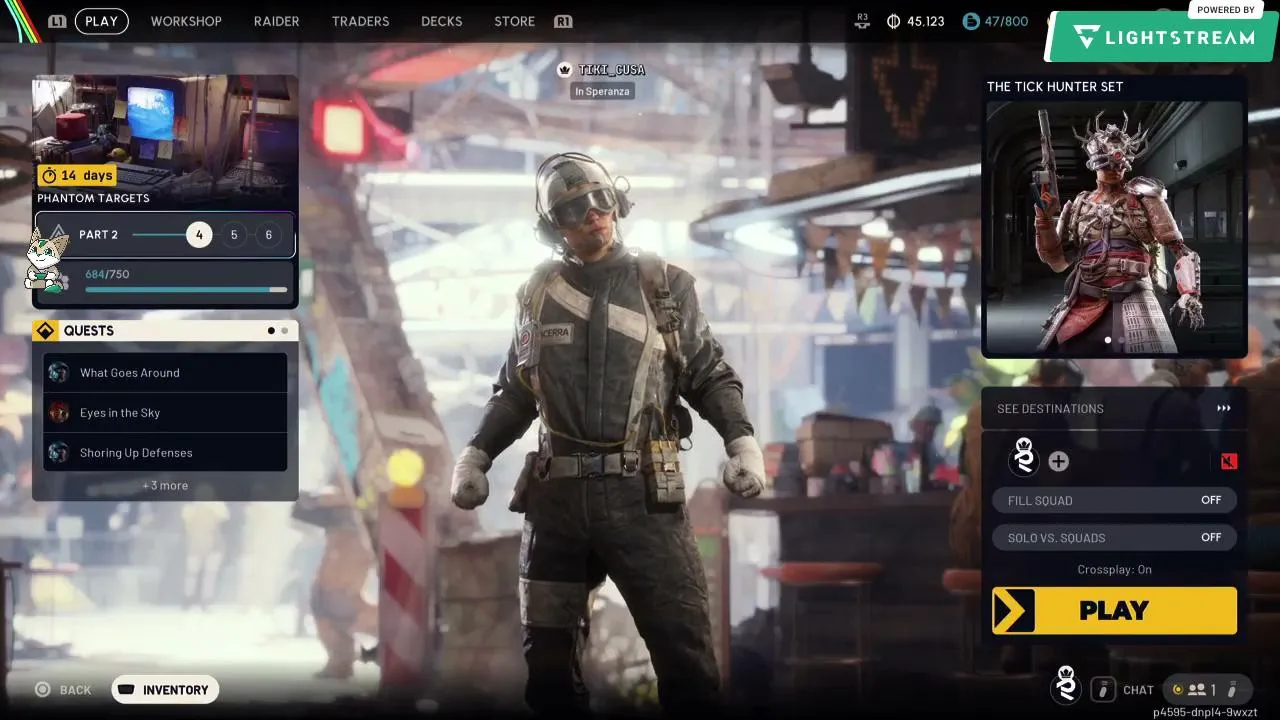This screenshot has width=1280, height=720.
Task: Toggle Solo vs. Squads setting
Action: 1114,537
